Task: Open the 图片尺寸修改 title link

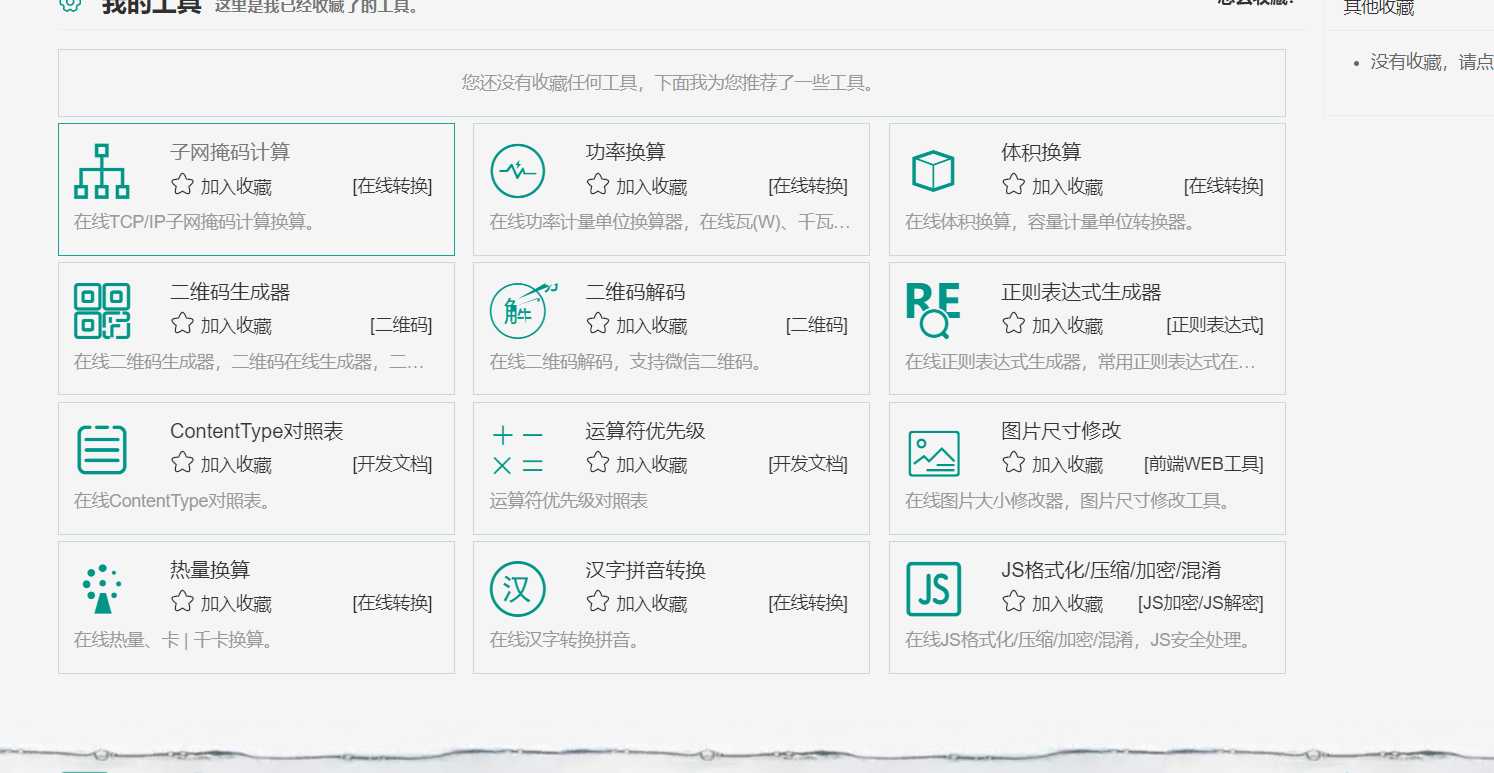Action: click(1062, 431)
